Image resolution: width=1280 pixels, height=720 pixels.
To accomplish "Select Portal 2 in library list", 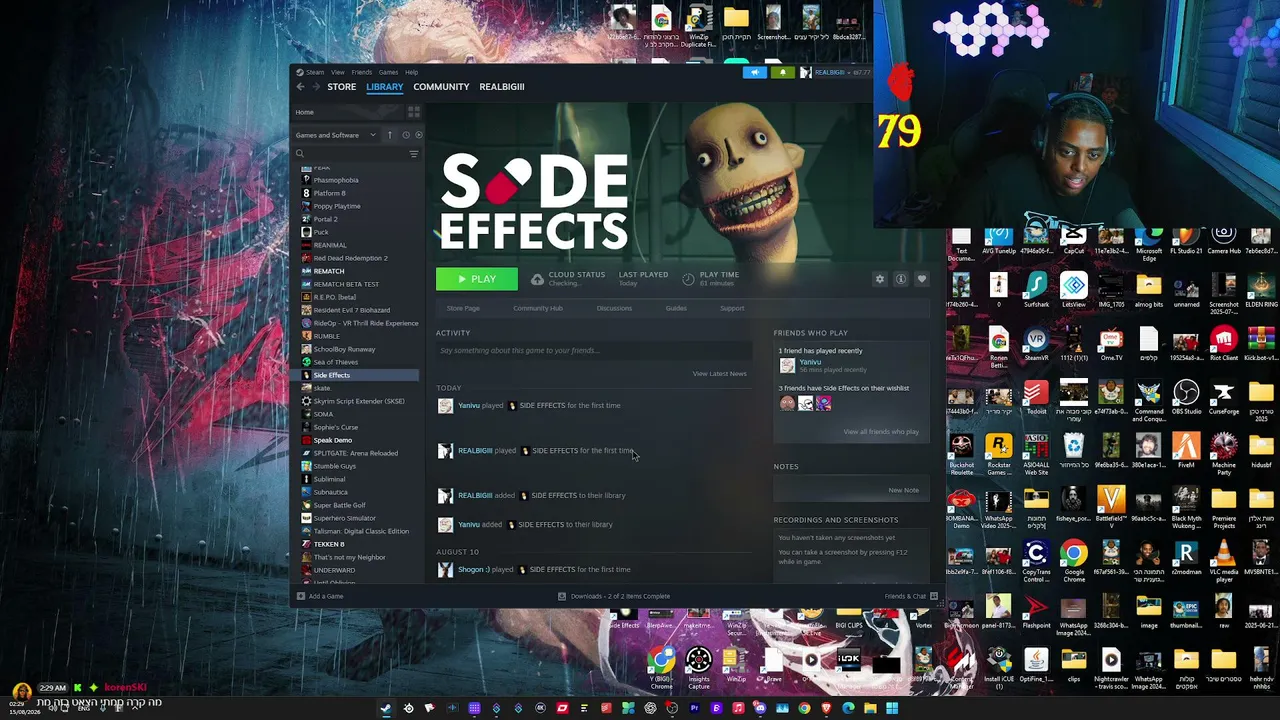I will point(325,219).
